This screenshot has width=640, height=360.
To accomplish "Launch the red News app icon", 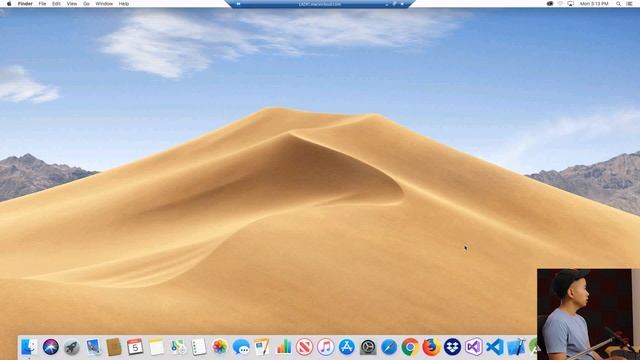I will pyautogui.click(x=304, y=347).
